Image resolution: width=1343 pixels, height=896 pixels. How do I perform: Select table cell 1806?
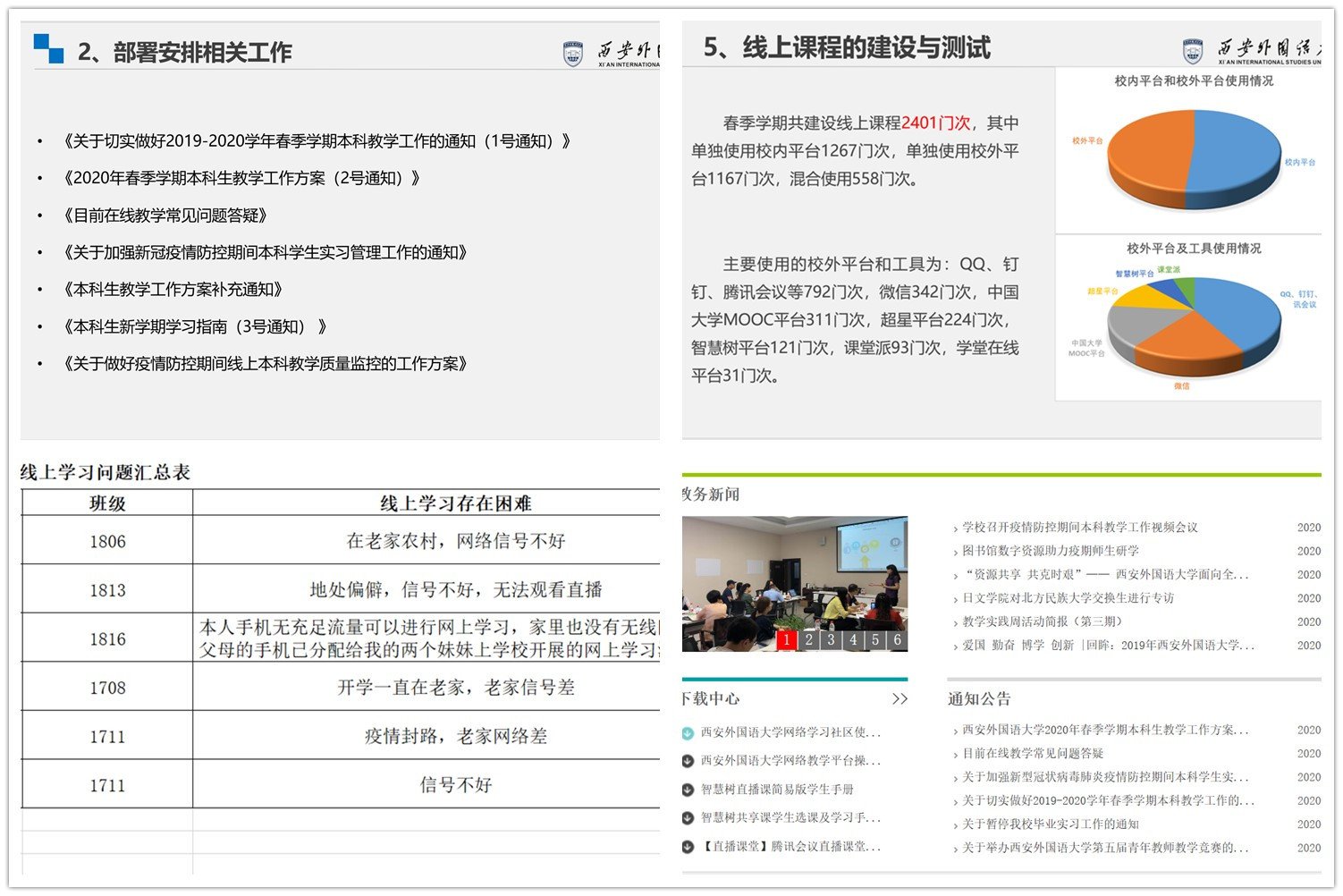pyautogui.click(x=107, y=542)
